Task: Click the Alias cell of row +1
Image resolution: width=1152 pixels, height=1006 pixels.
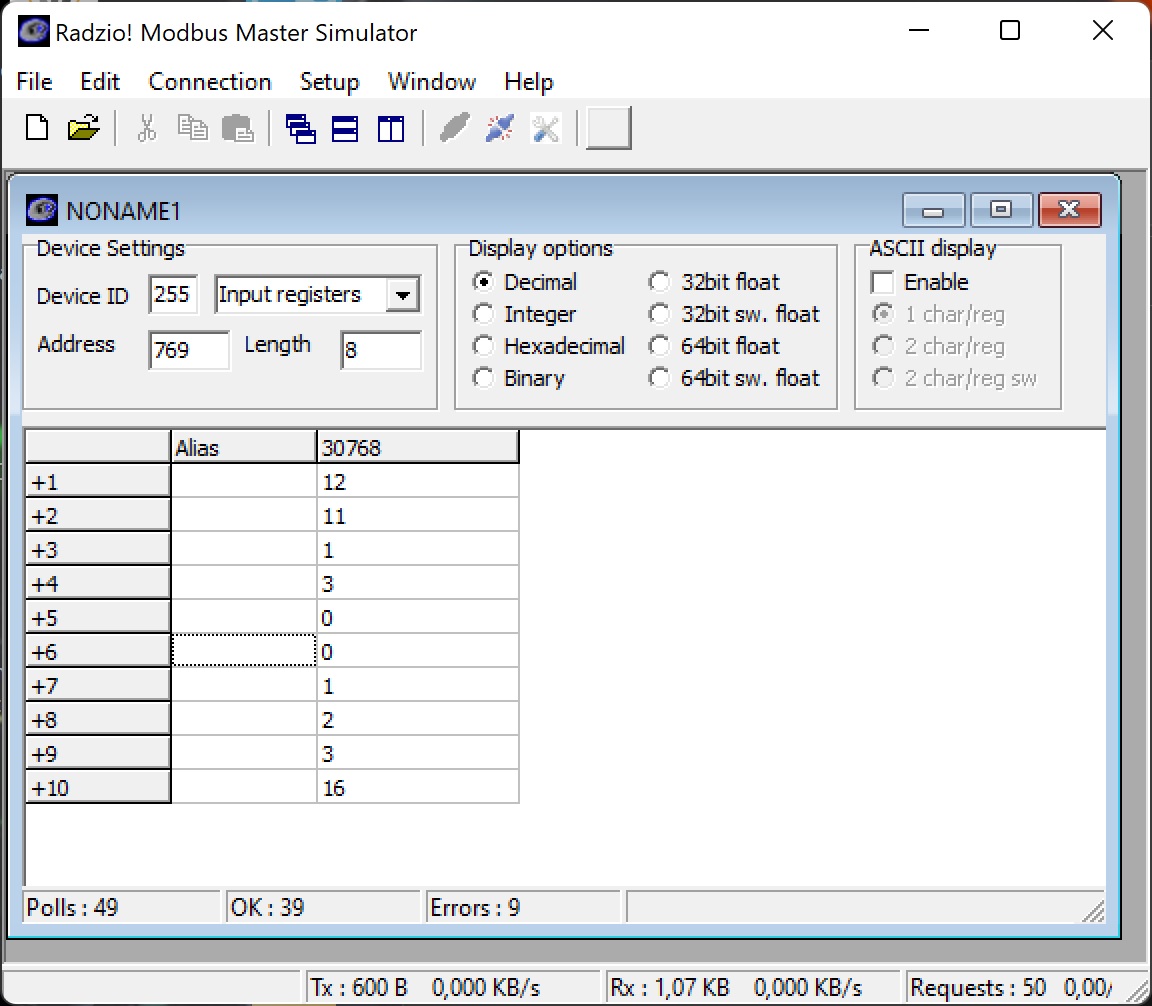Action: [x=244, y=482]
